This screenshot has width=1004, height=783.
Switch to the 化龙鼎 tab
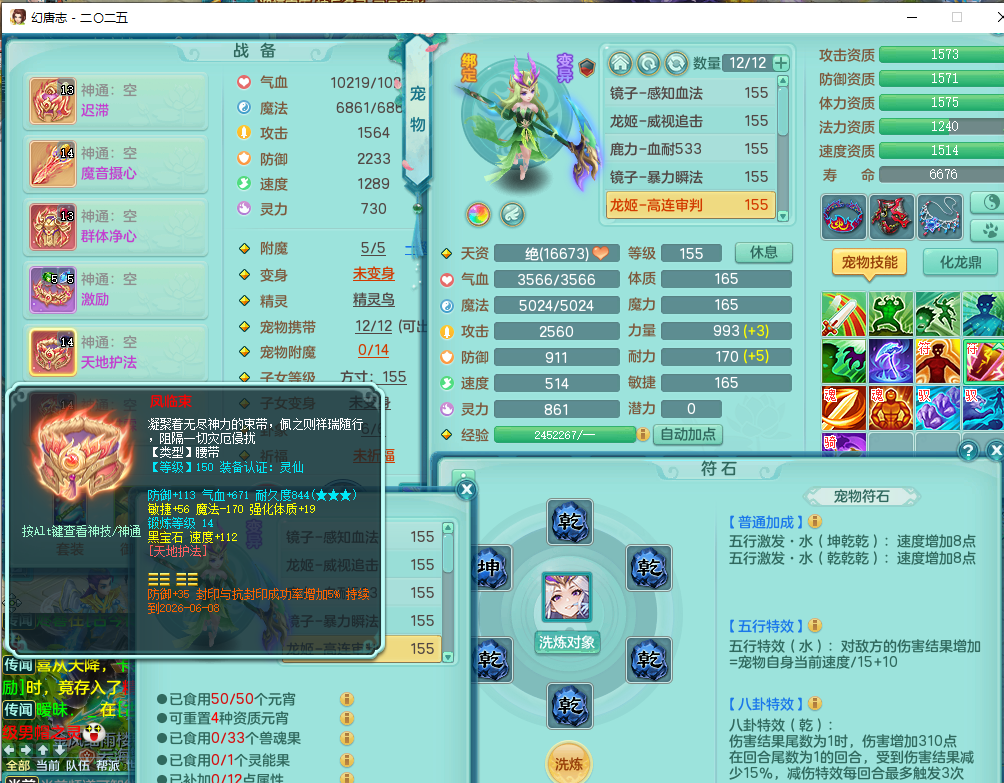tap(960, 262)
